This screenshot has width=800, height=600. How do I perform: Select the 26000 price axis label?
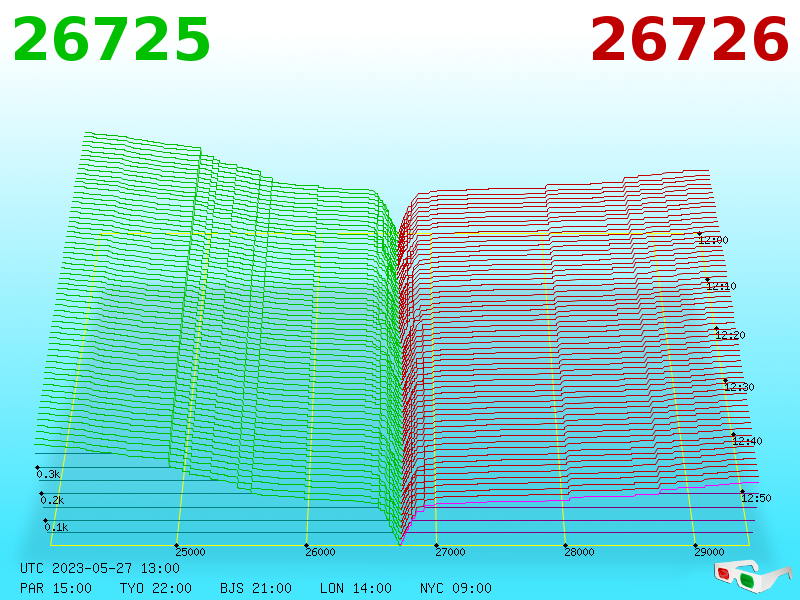[x=320, y=552]
